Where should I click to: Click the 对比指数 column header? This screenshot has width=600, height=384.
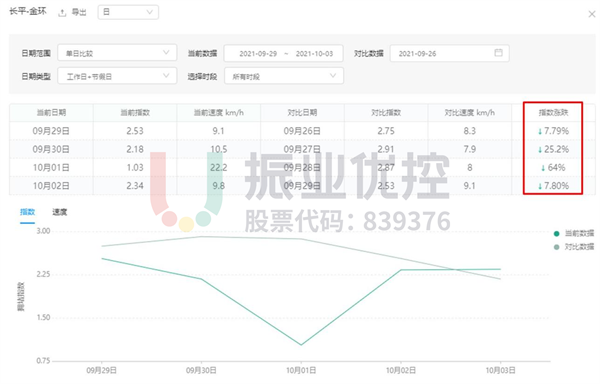click(386, 112)
